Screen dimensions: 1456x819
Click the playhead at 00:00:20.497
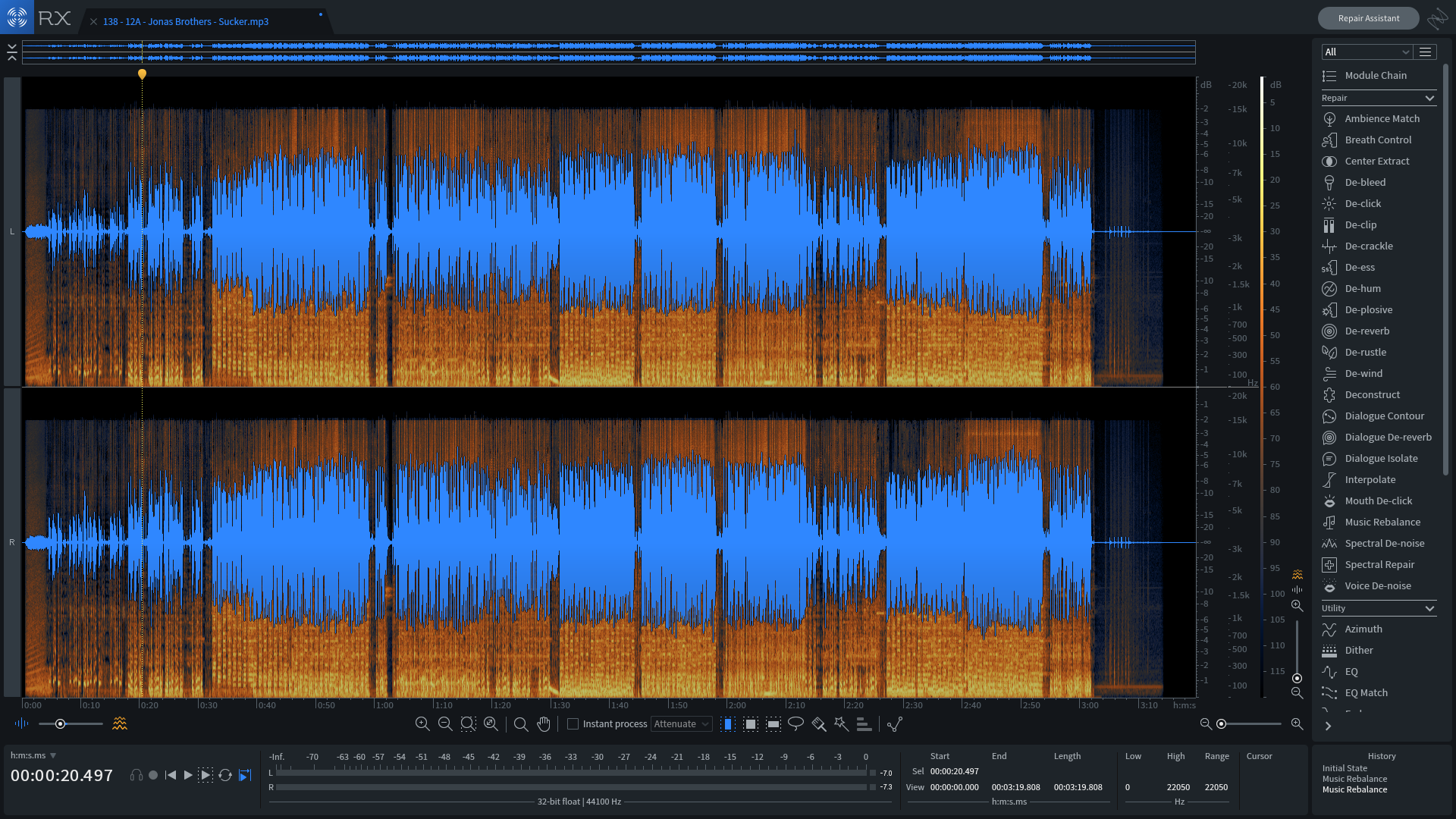(x=142, y=72)
